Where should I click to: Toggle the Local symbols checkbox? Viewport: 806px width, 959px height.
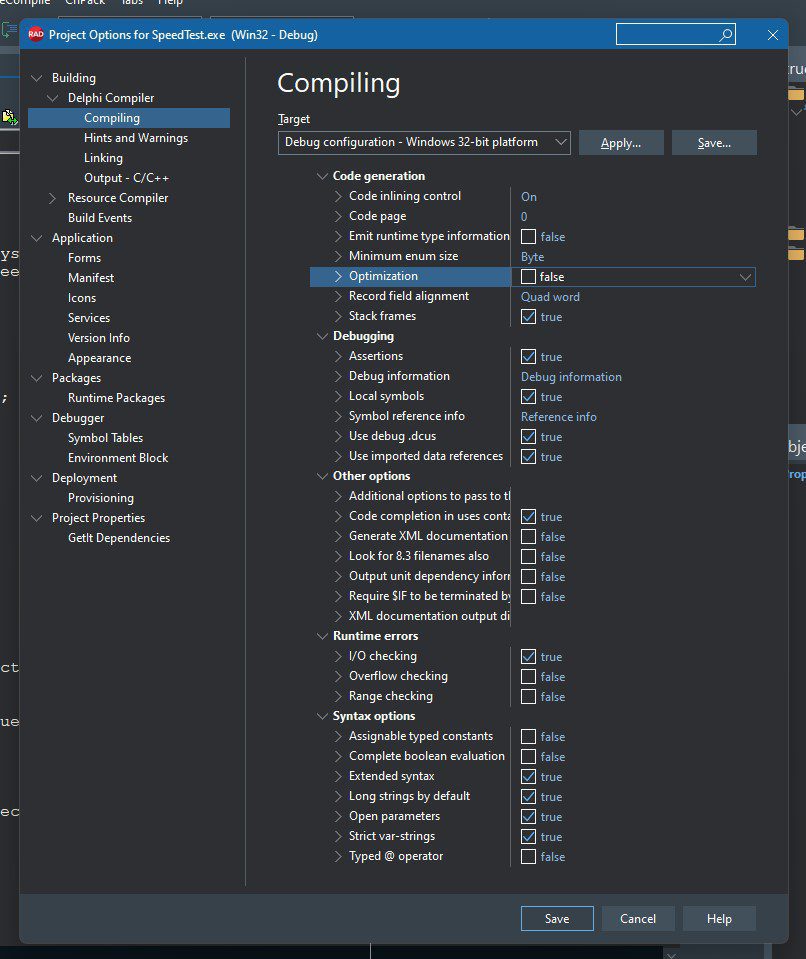pos(528,397)
